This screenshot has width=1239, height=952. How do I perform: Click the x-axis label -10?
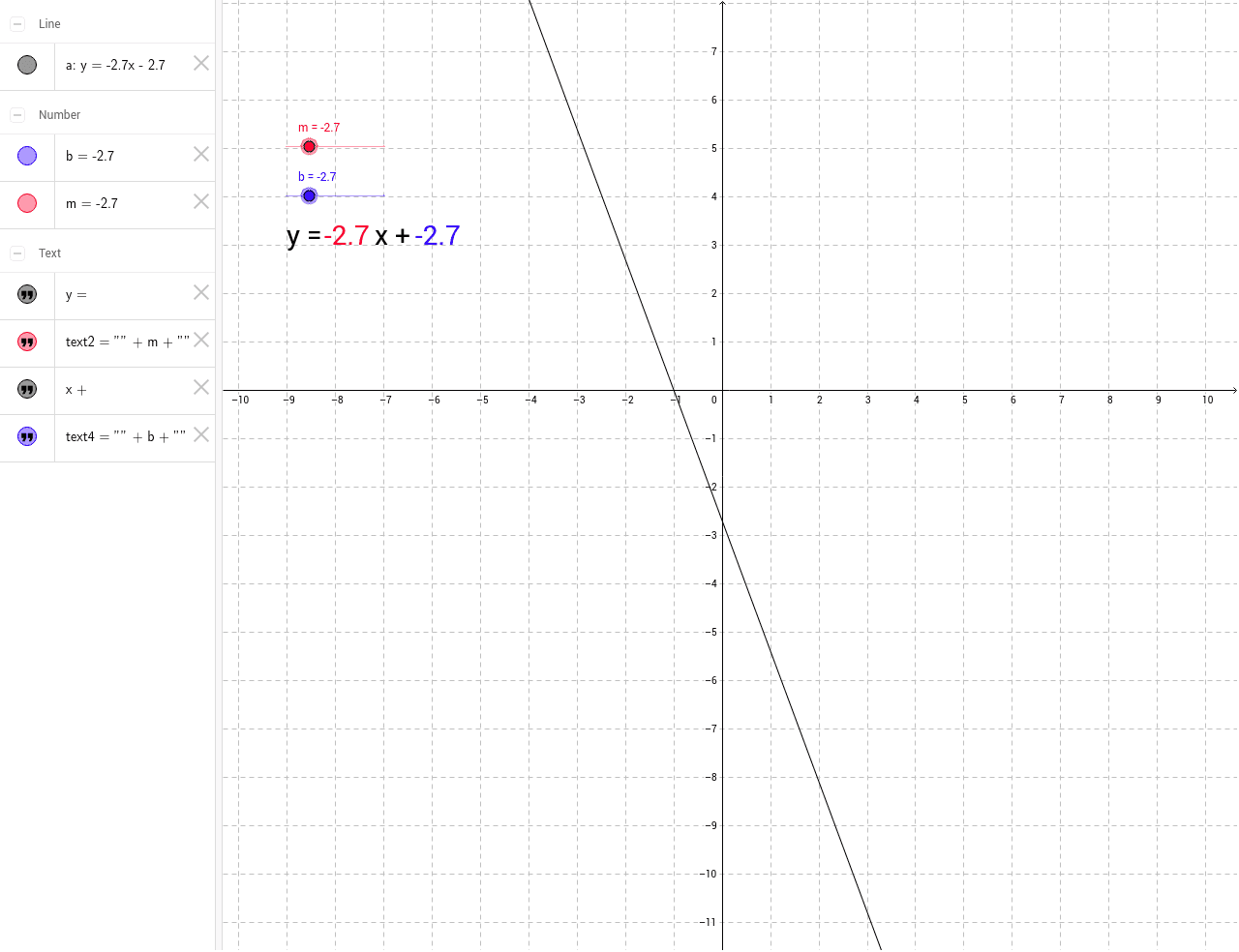tap(240, 400)
